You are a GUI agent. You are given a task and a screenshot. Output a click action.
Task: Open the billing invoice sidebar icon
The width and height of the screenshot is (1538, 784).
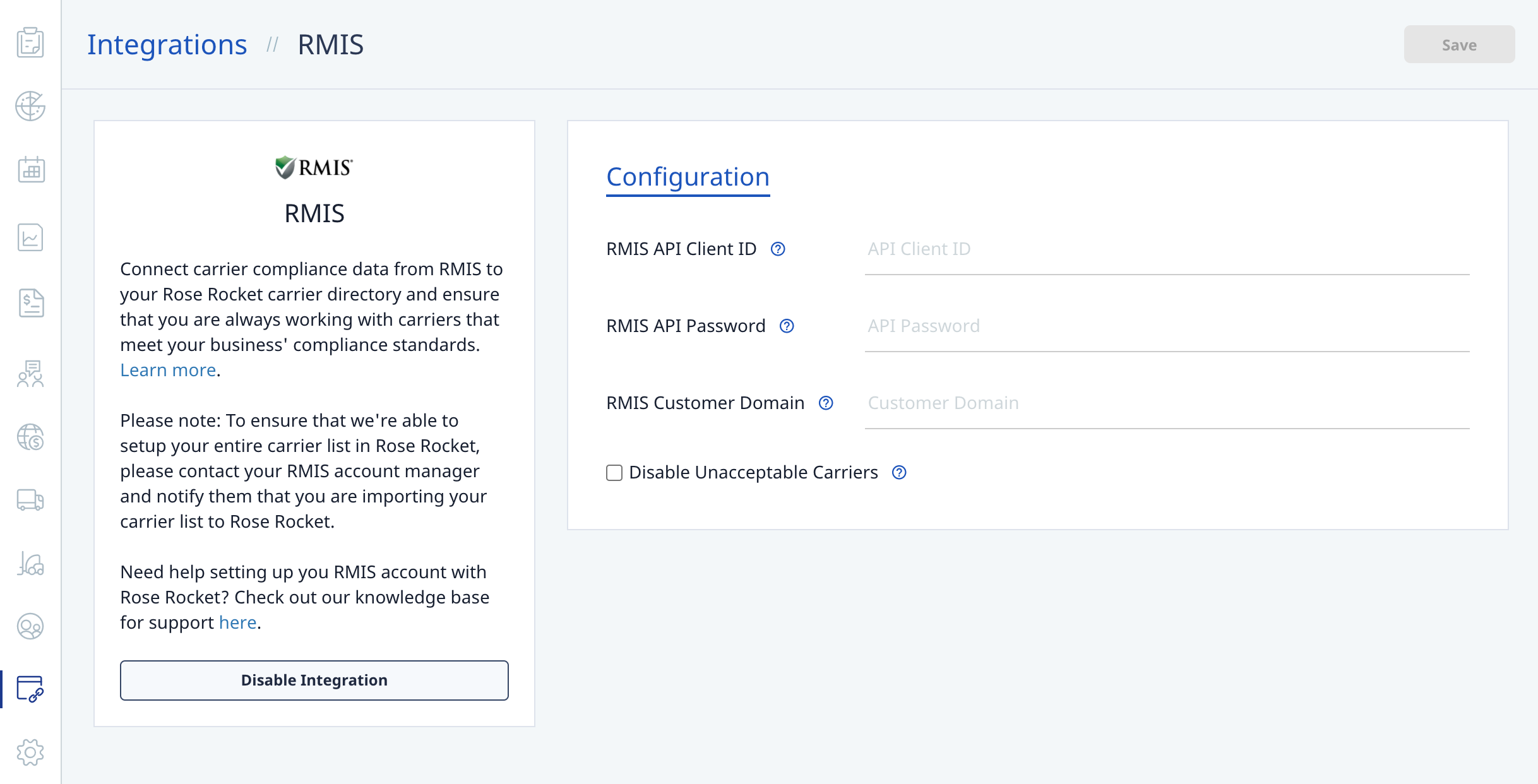click(30, 303)
